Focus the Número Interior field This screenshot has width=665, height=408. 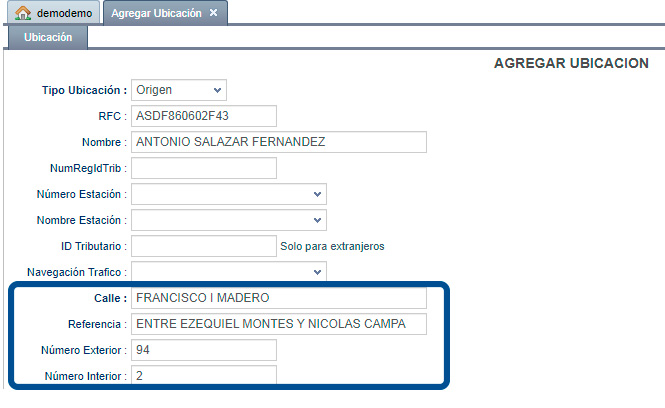[x=204, y=375]
